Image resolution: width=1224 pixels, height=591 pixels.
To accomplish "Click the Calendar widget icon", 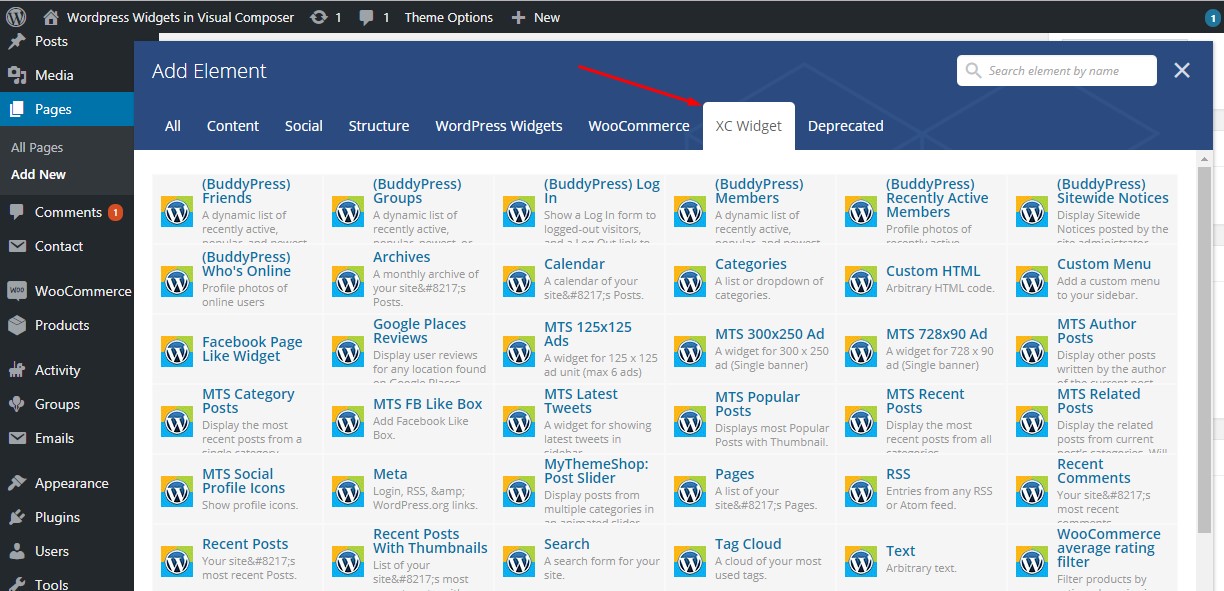I will (x=519, y=281).
